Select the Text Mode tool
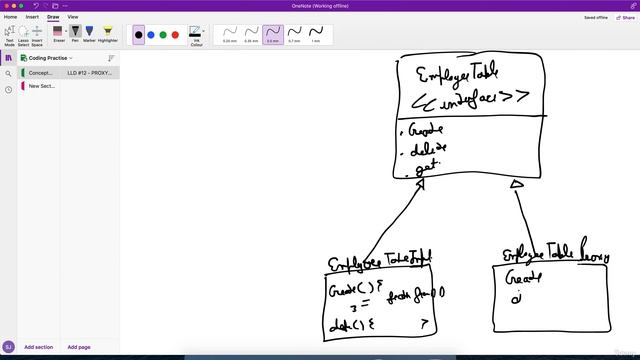 [9, 36]
